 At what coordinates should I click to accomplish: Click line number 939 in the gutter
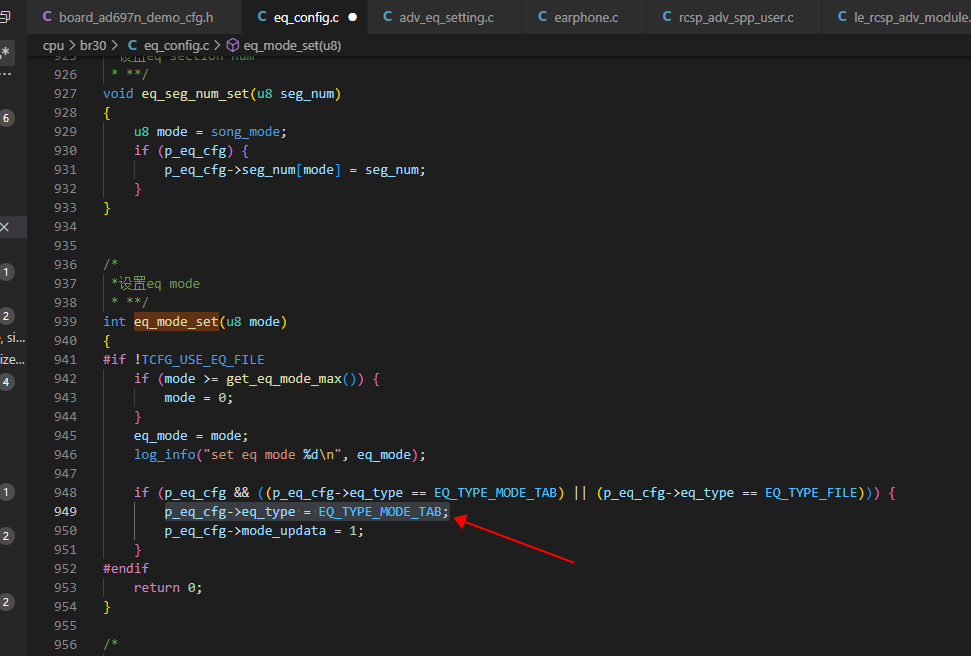pyautogui.click(x=65, y=321)
